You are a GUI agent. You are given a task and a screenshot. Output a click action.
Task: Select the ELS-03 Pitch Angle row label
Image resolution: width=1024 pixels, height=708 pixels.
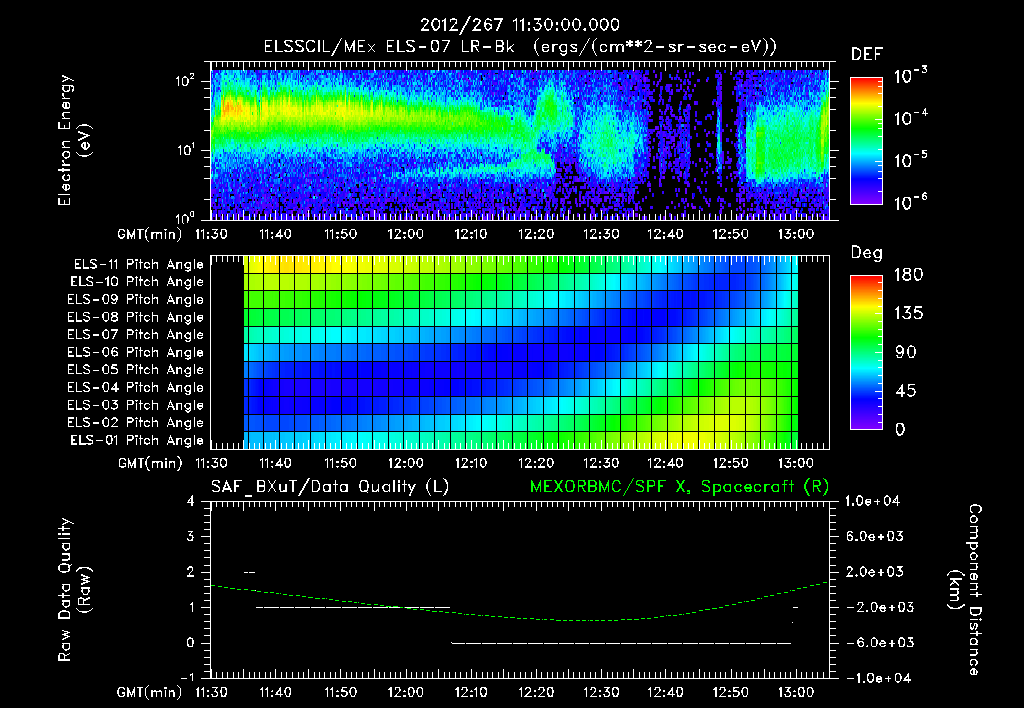pyautogui.click(x=135, y=406)
